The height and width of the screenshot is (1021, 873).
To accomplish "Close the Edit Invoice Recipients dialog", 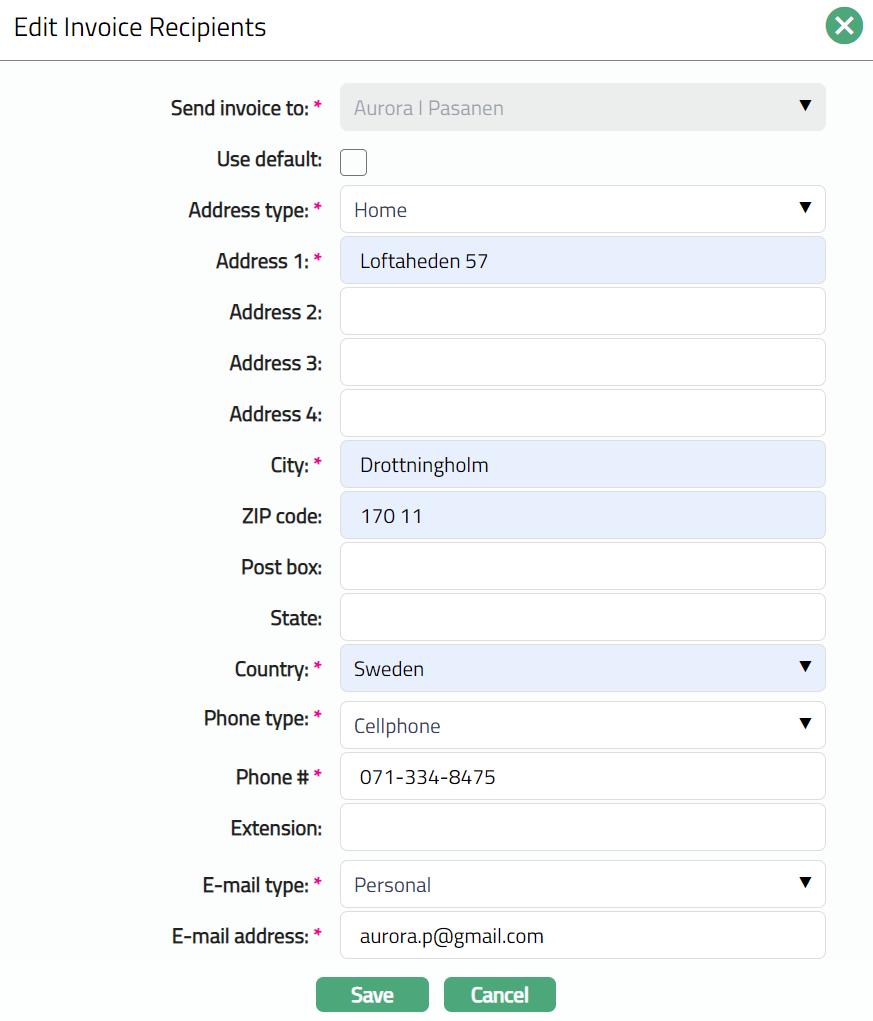I will coord(844,26).
